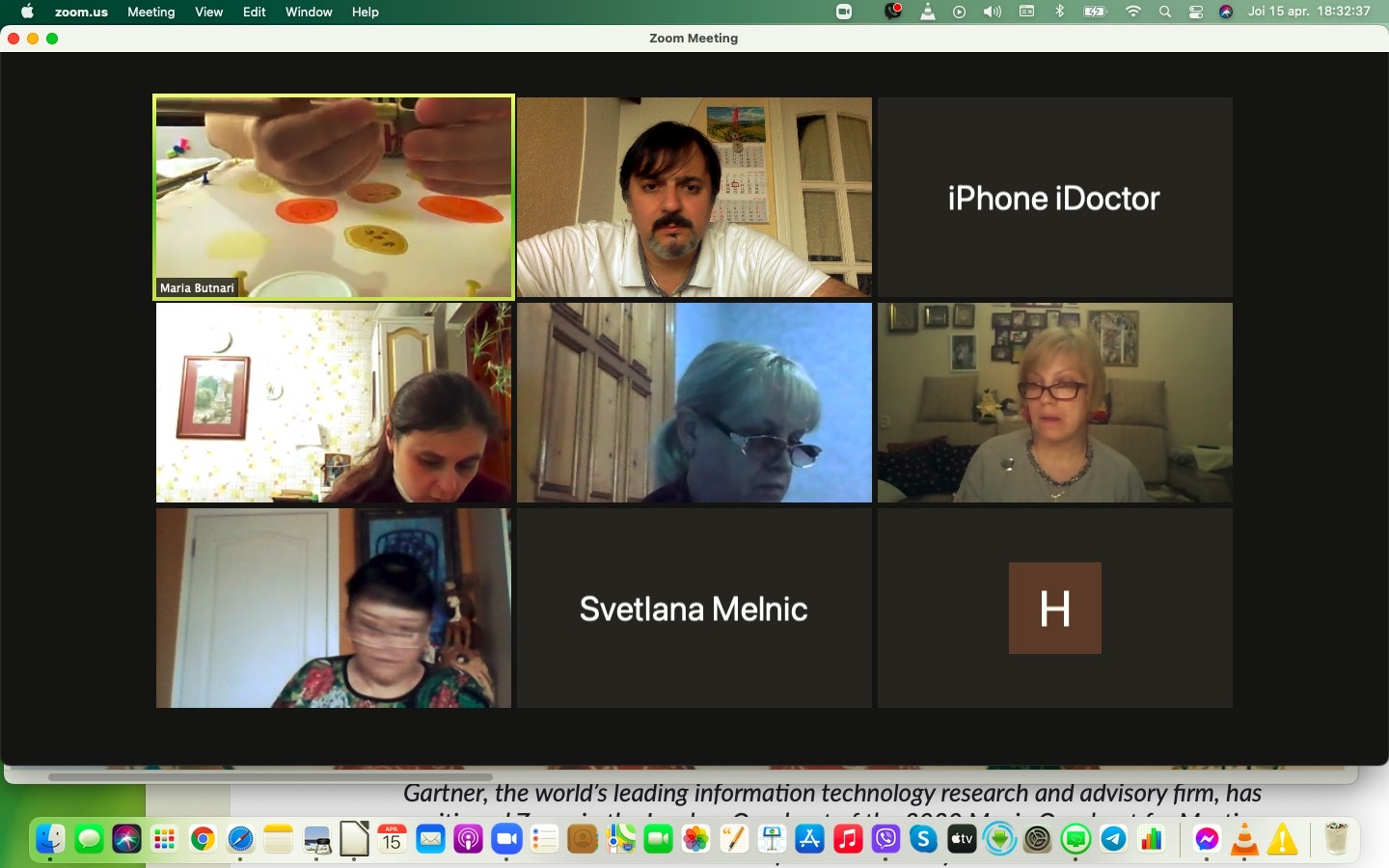Open the Meeting menu
Viewport: 1389px width, 868px height.
pos(151,12)
